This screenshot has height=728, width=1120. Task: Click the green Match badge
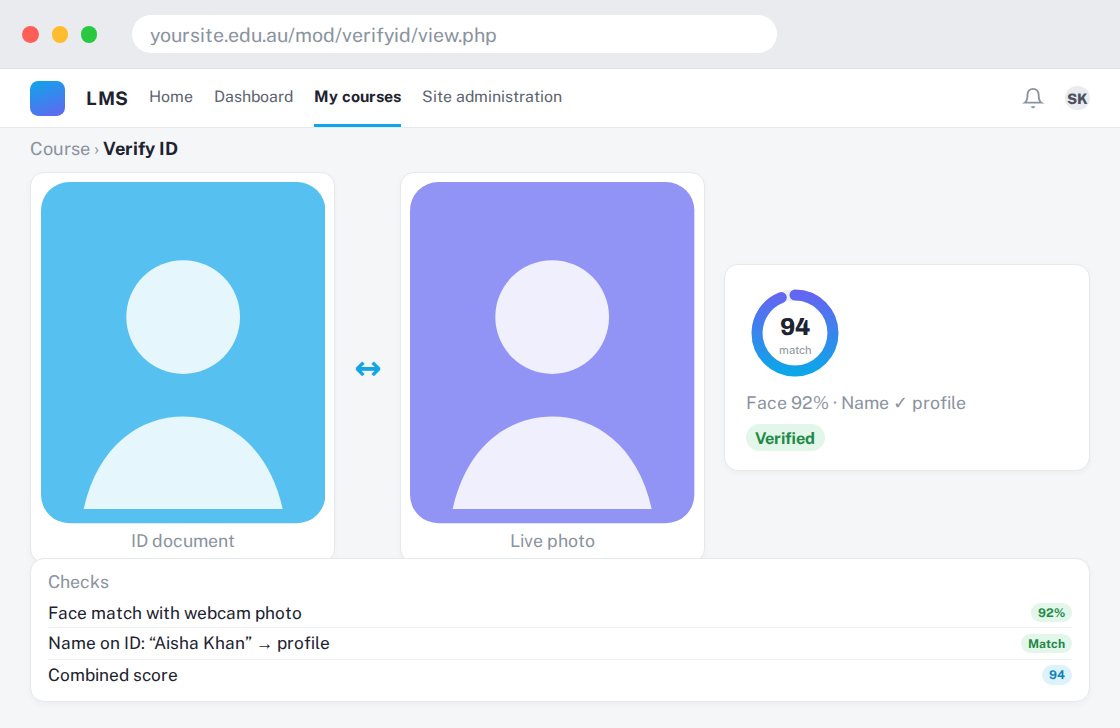pyautogui.click(x=1046, y=644)
